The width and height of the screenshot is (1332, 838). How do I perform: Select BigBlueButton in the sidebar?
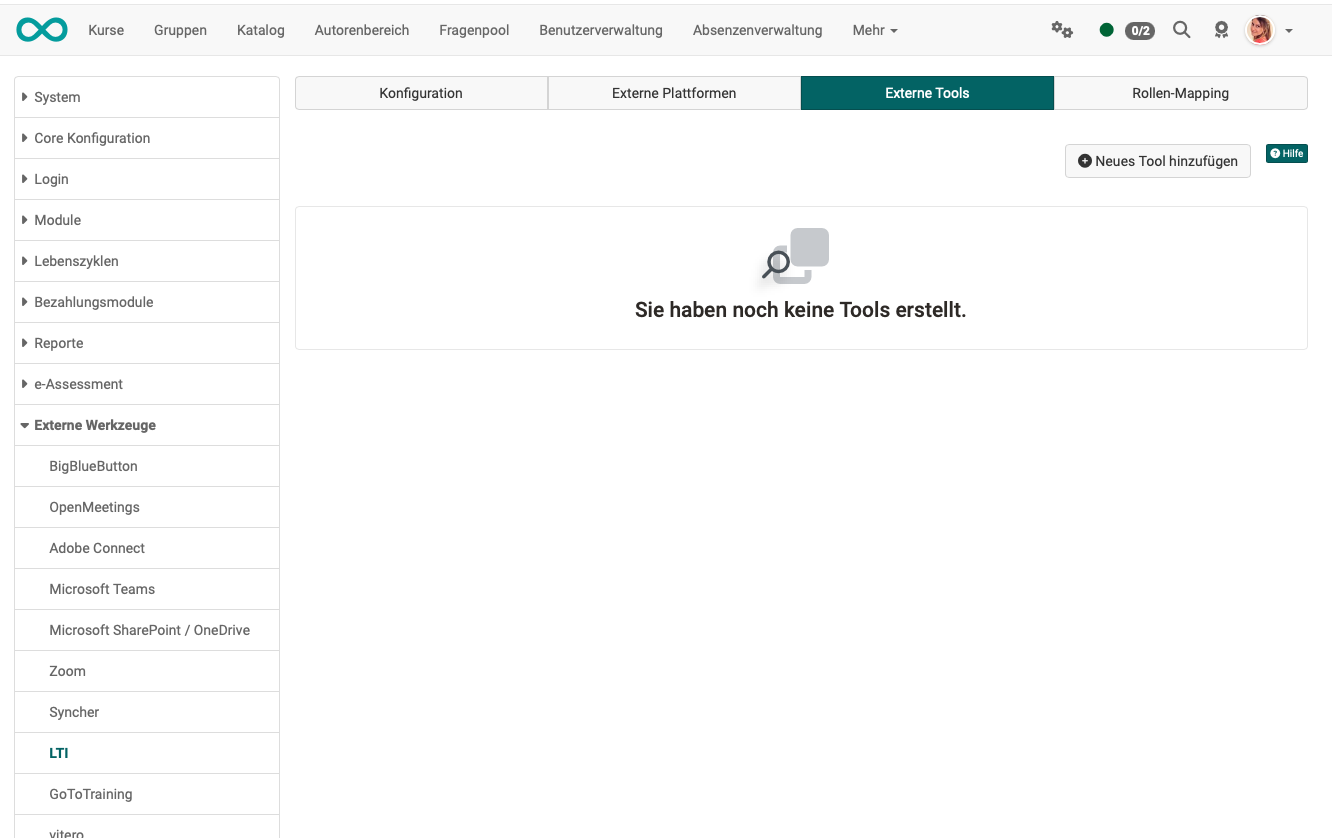(x=93, y=466)
